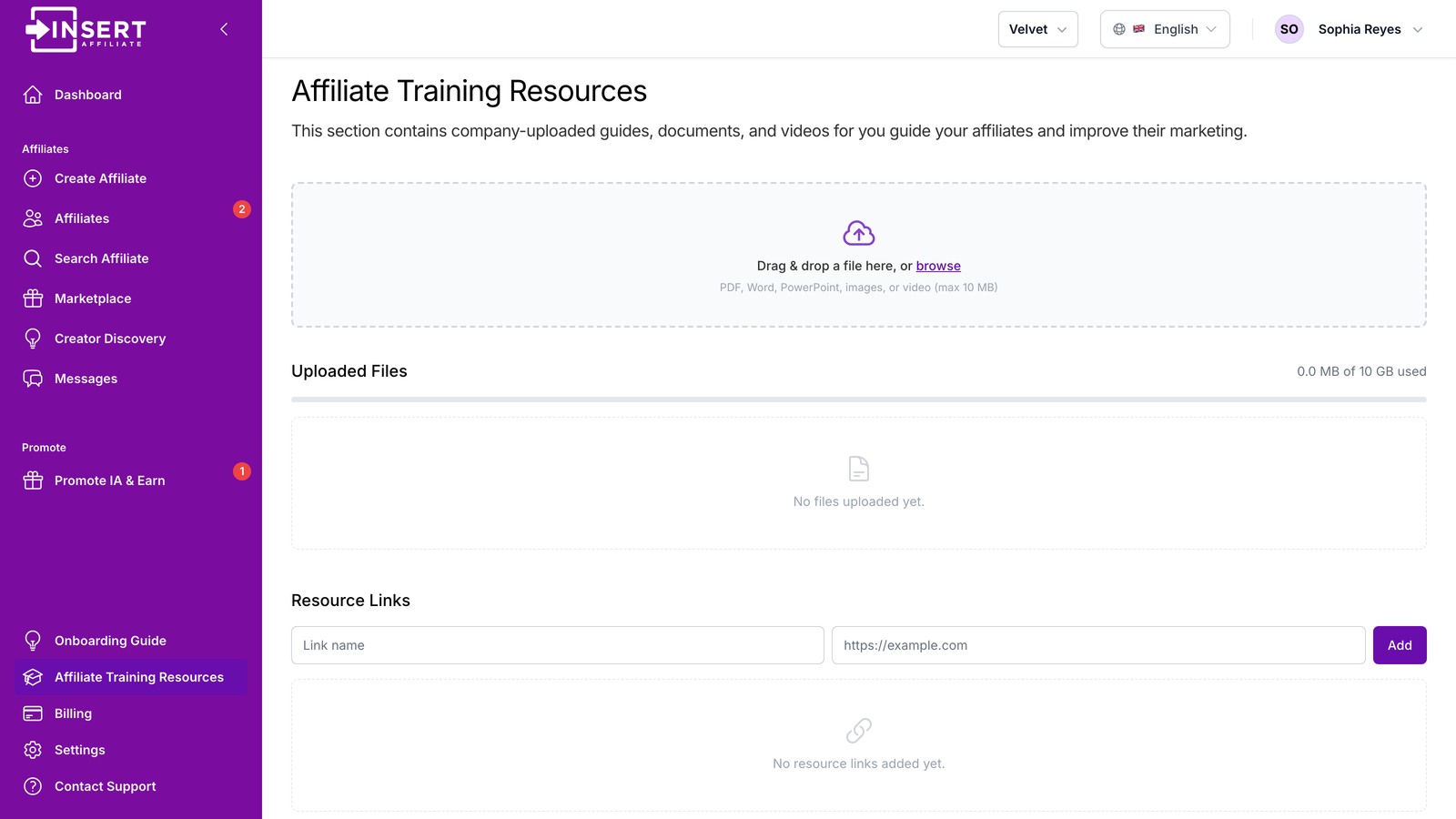Click the Settings gear icon
The height and width of the screenshot is (819, 1456).
(x=33, y=750)
